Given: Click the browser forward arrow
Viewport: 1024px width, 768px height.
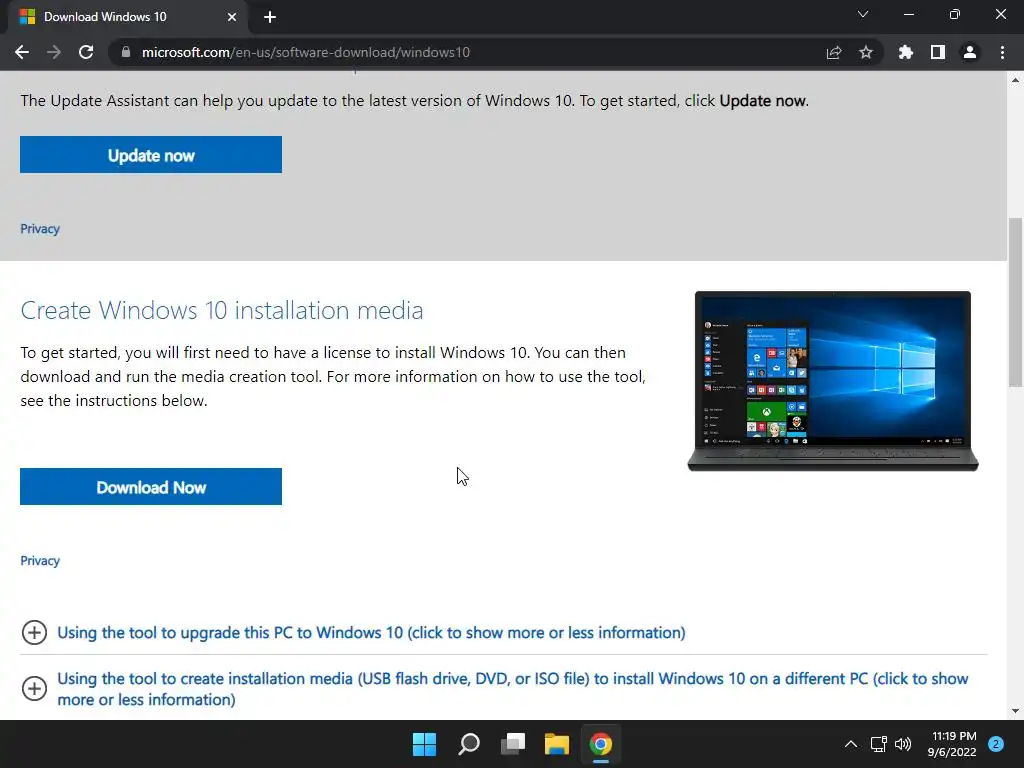Looking at the screenshot, I should pyautogui.click(x=54, y=52).
